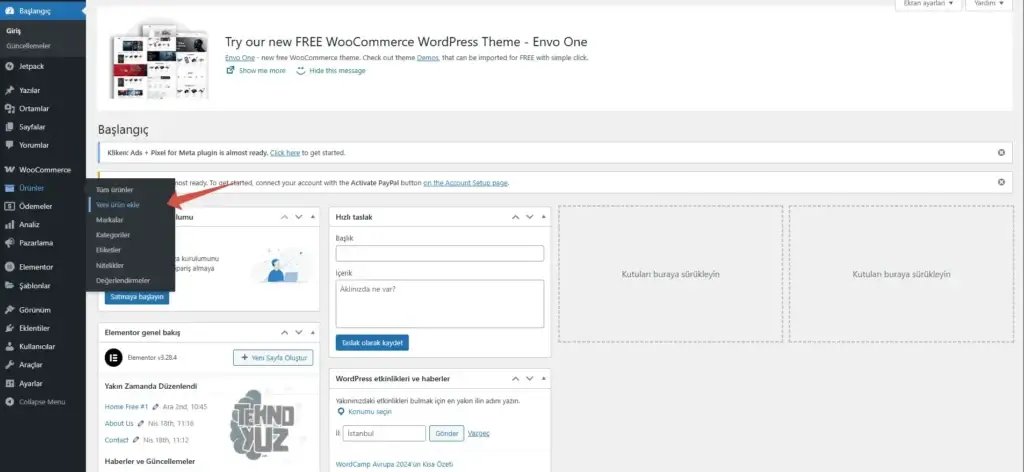Click the Gönder button
The height and width of the screenshot is (472, 1024).
point(447,433)
